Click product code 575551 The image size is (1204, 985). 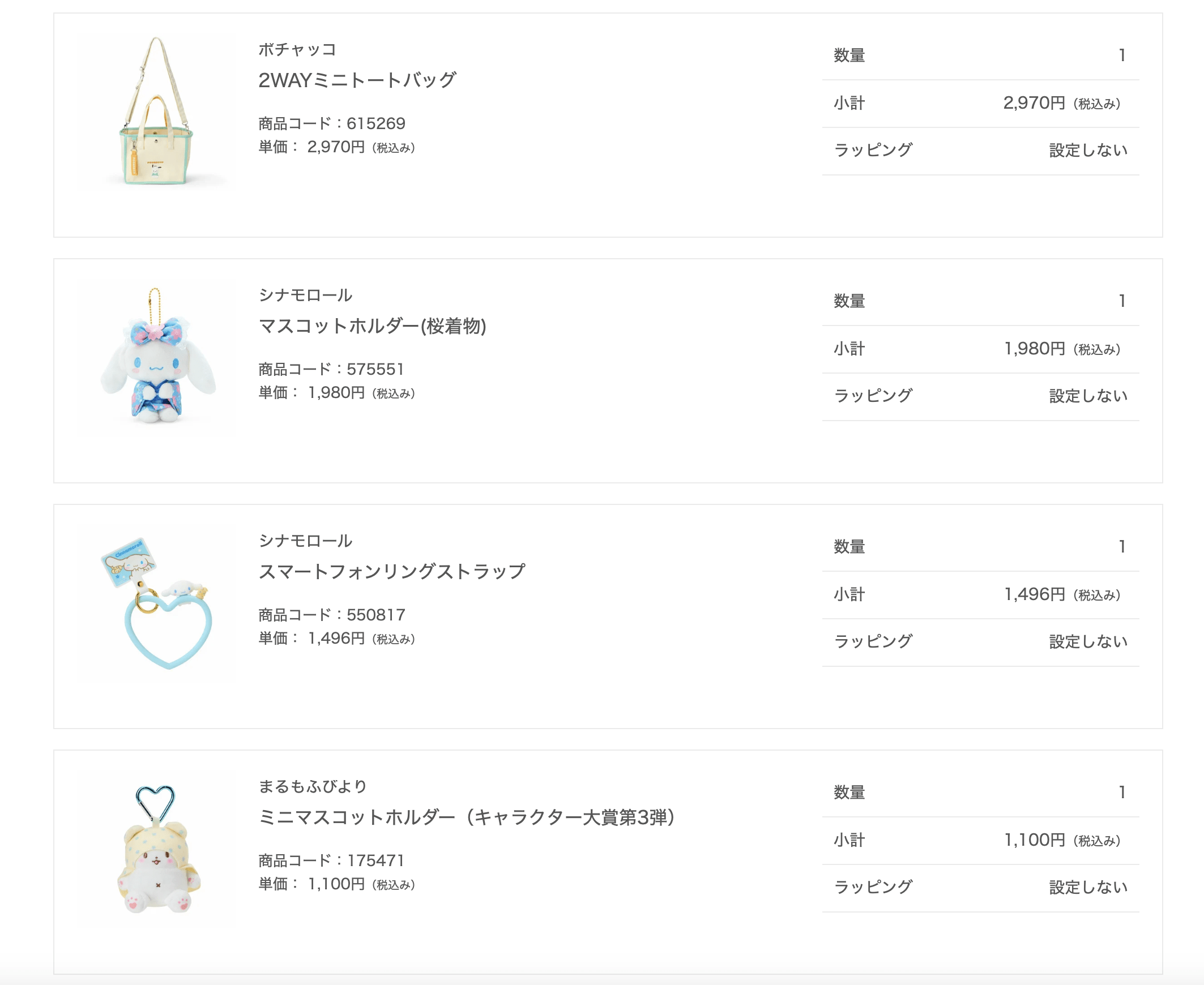click(375, 369)
